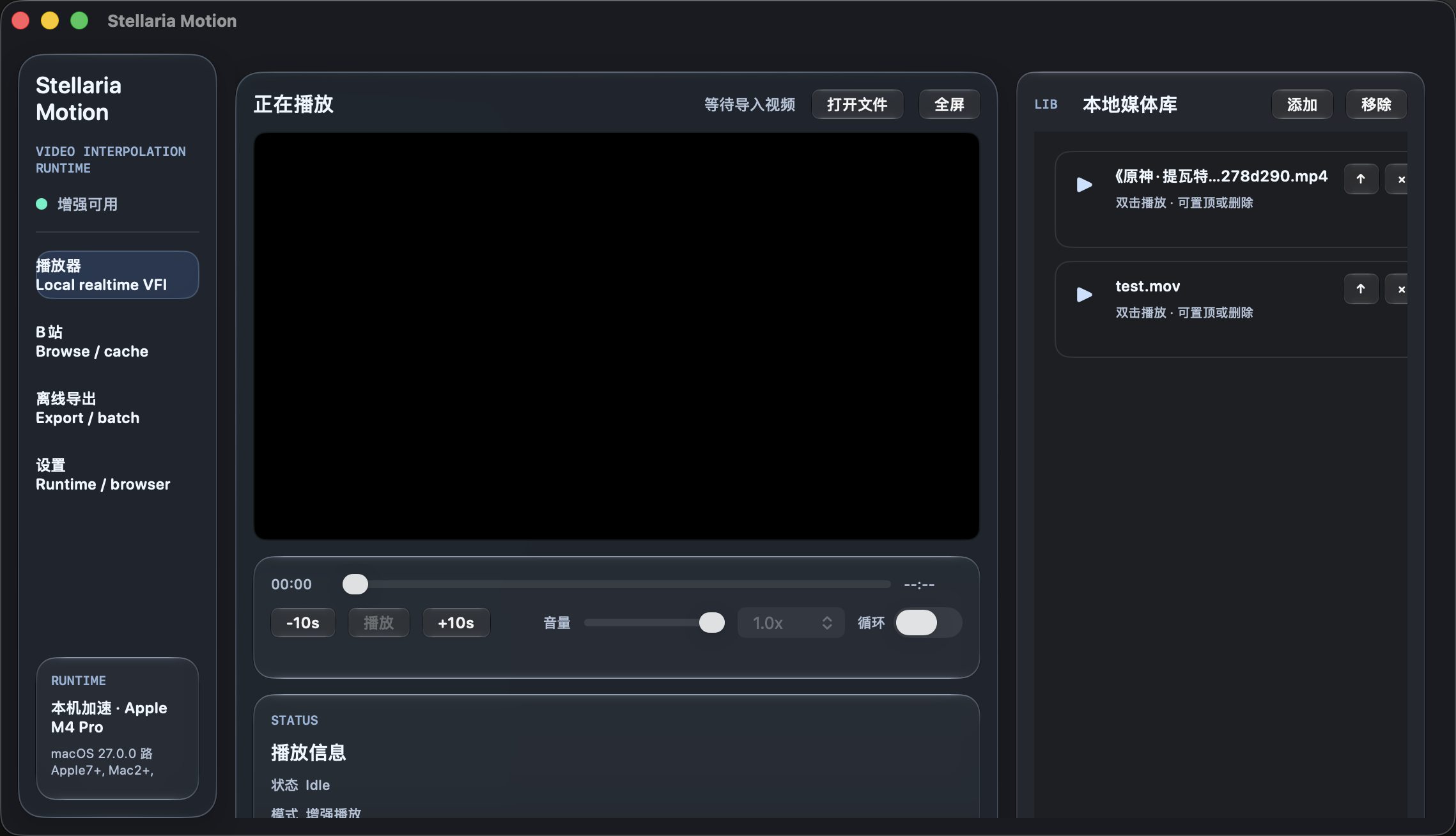Skip forward with +10s button
Viewport: 1456px width, 836px height.
tap(456, 623)
